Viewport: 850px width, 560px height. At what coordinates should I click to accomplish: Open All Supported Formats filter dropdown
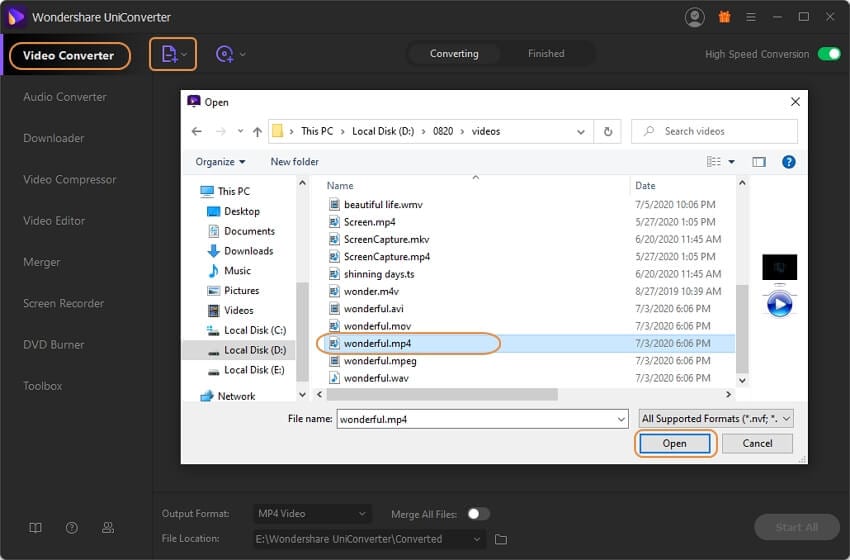point(716,419)
